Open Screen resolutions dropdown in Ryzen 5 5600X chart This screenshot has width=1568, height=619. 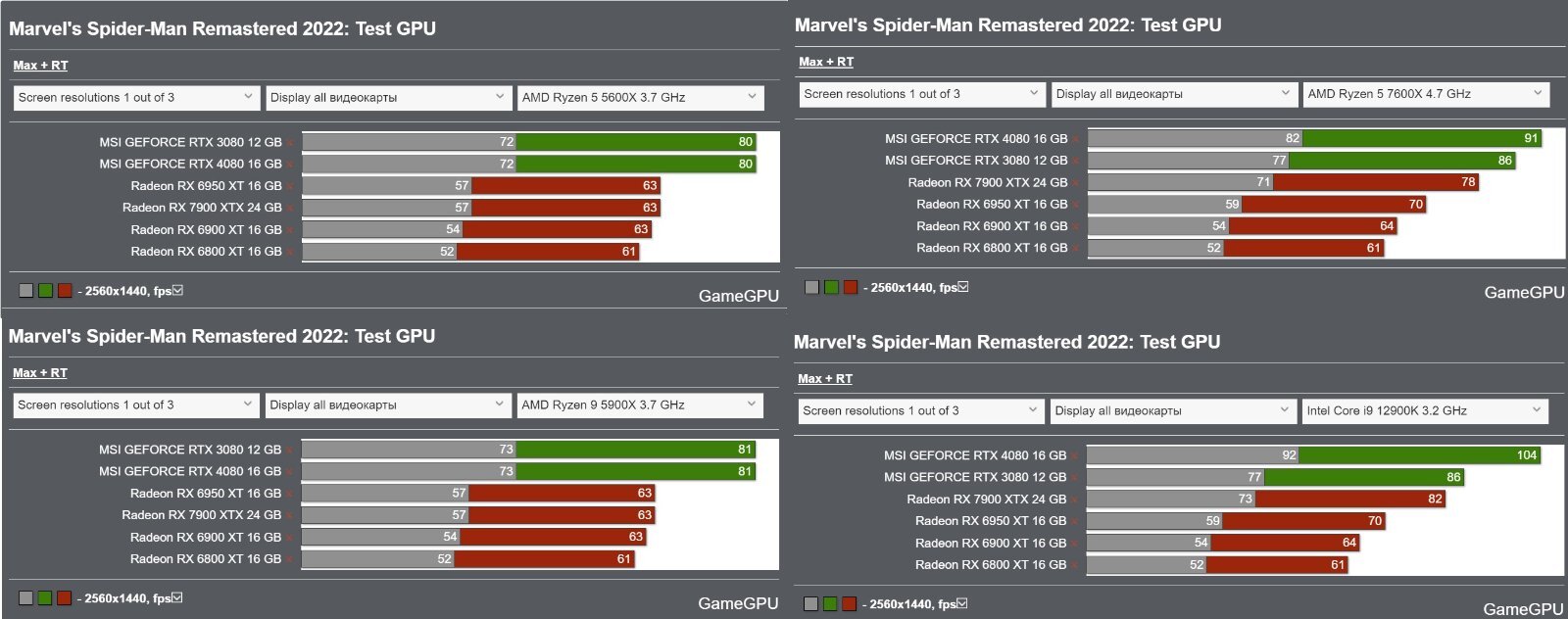click(136, 98)
